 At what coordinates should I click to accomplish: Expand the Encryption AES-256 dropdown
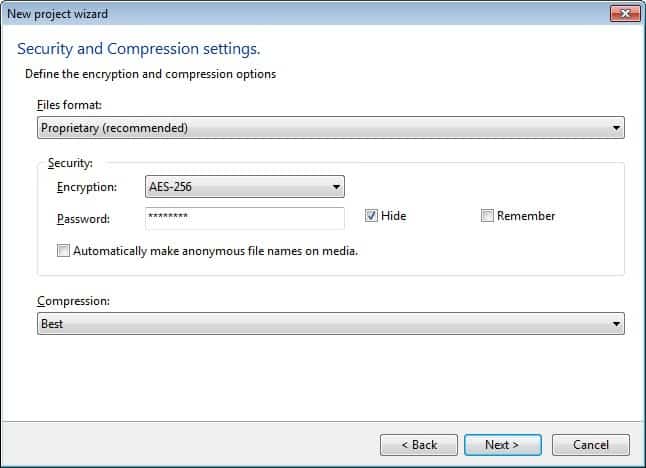click(x=245, y=187)
